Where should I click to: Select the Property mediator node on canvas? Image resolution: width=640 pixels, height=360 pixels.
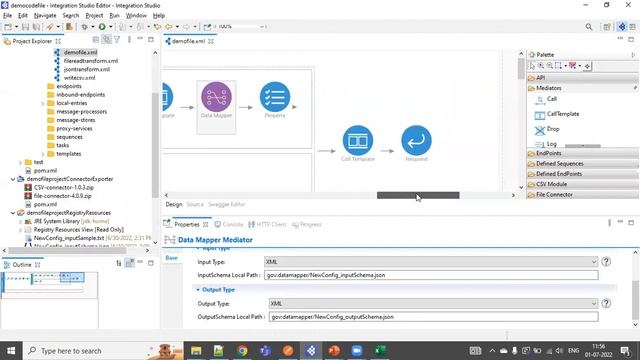(275, 97)
